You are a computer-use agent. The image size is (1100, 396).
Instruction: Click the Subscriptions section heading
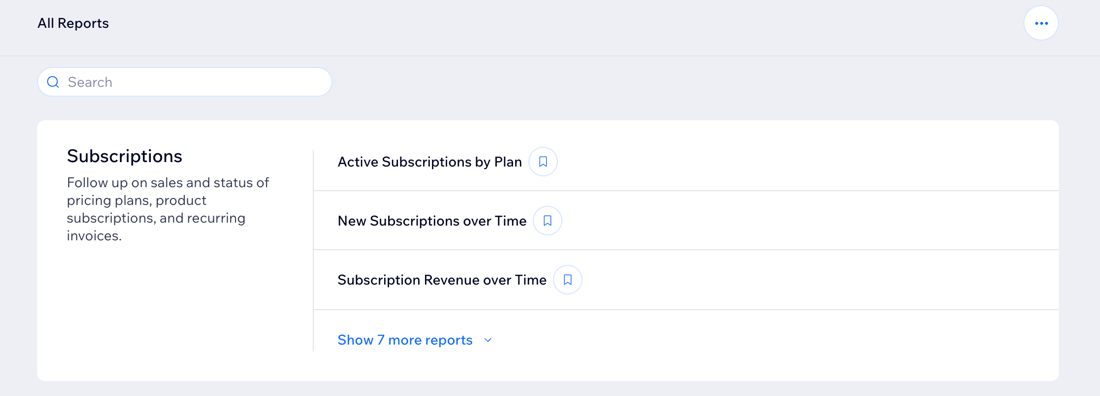click(125, 156)
